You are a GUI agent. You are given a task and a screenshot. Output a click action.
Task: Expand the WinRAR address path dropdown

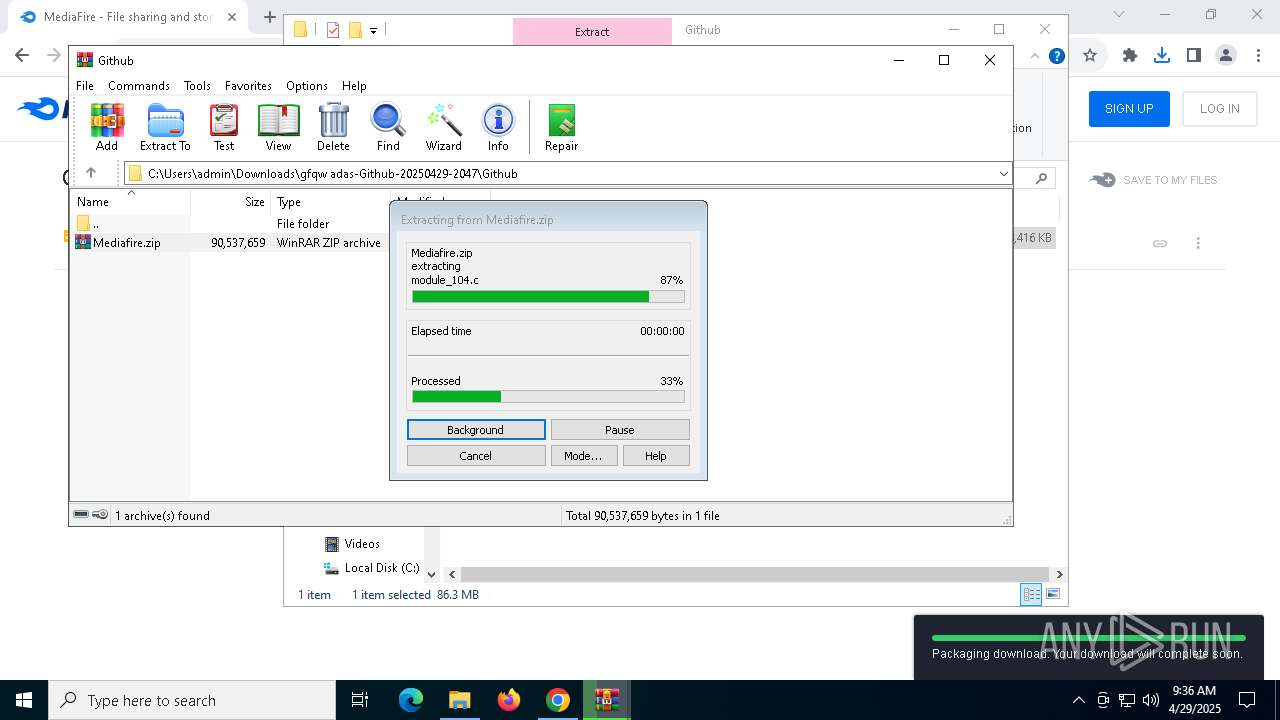click(x=1003, y=174)
